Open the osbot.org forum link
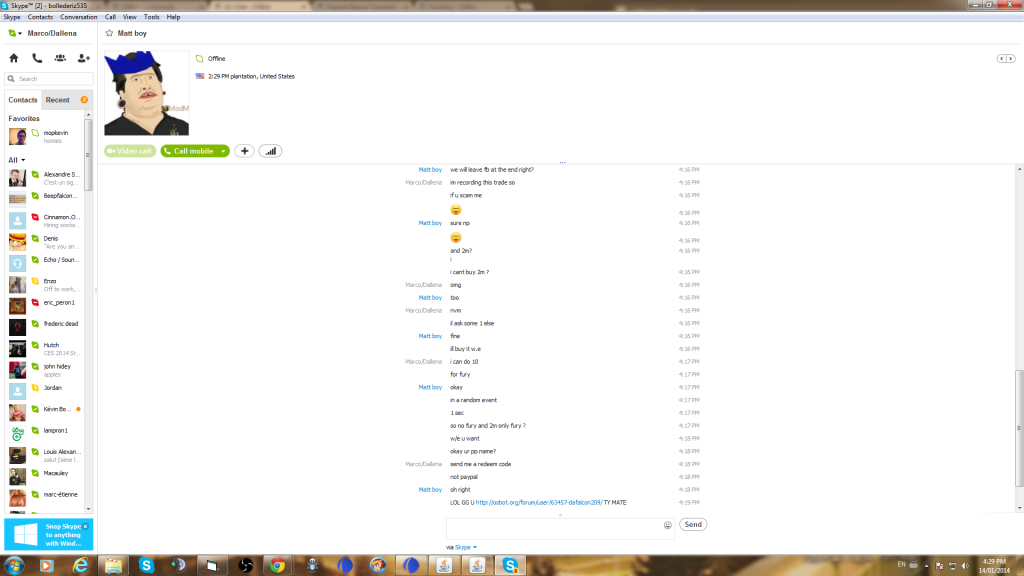 (x=538, y=502)
